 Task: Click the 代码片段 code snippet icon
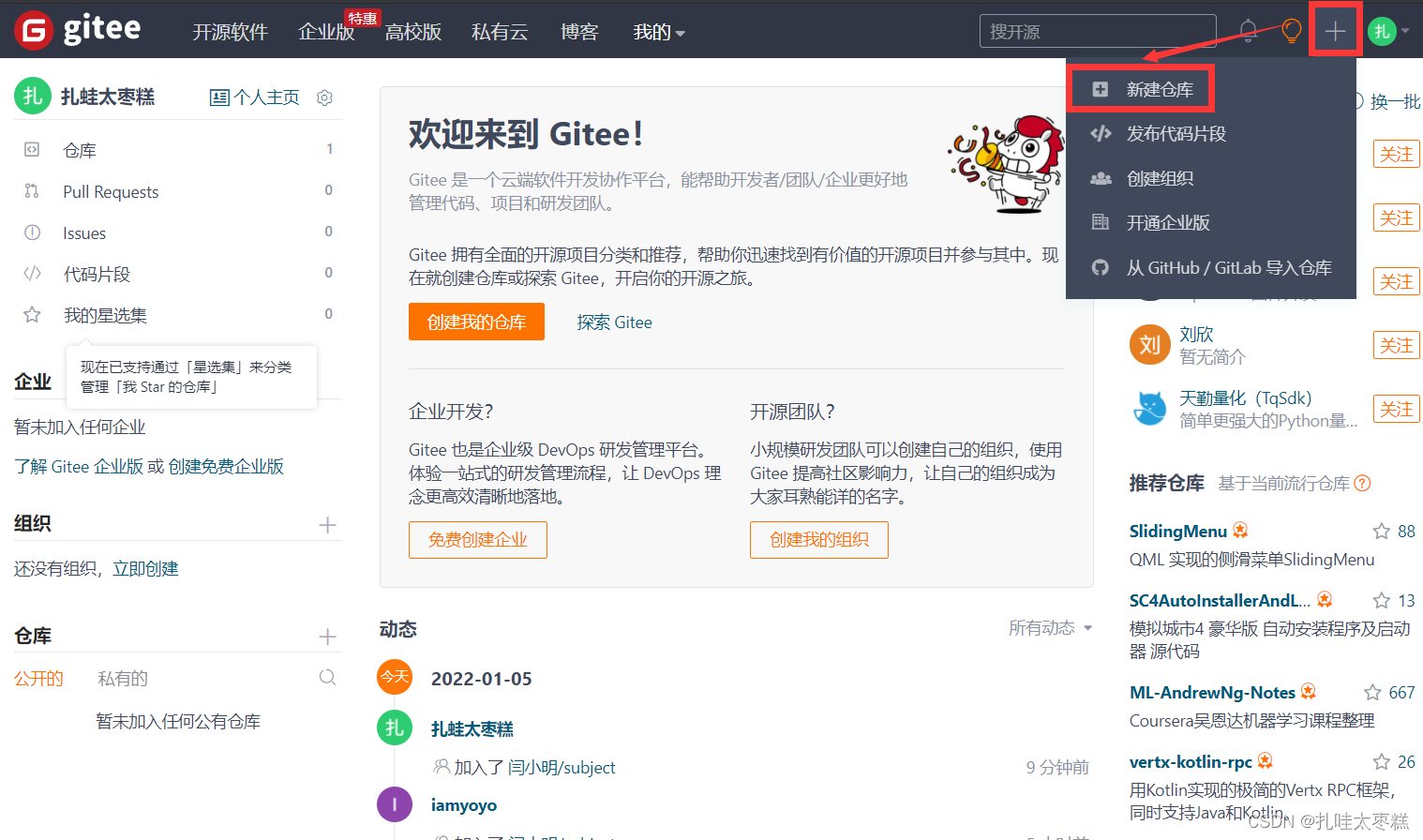[x=34, y=274]
